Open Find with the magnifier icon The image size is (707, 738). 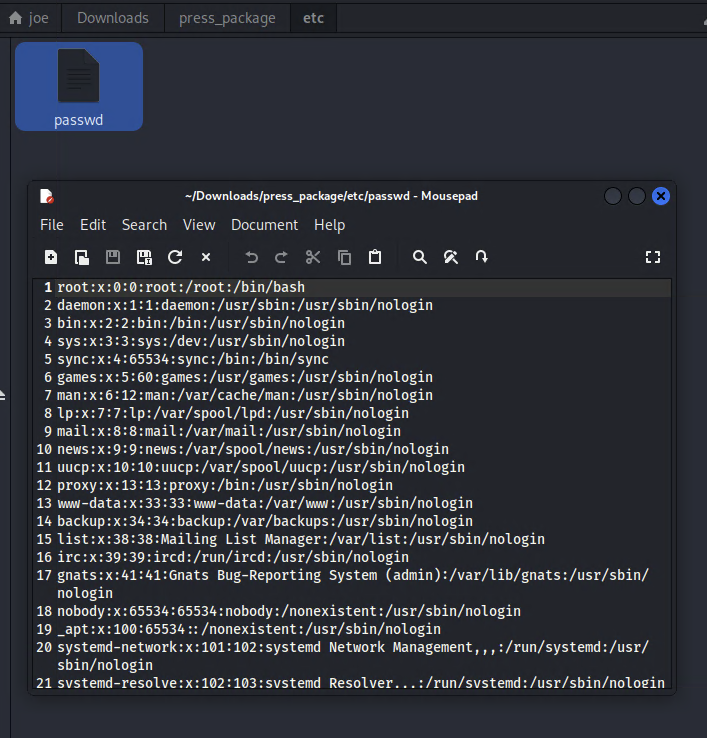click(420, 257)
